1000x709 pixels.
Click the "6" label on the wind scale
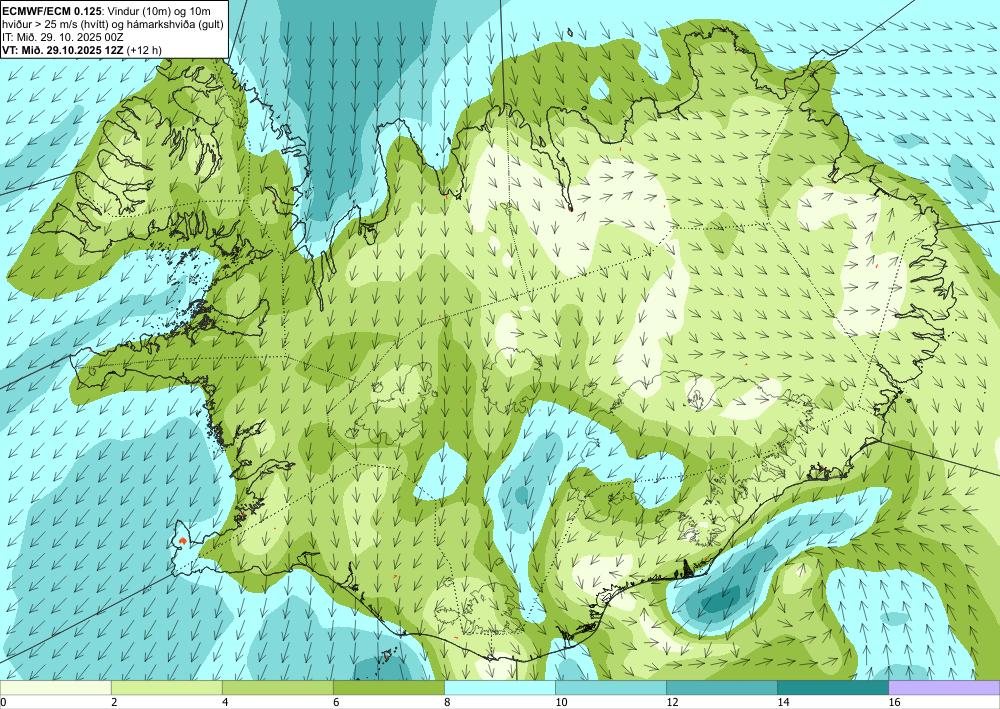click(336, 702)
